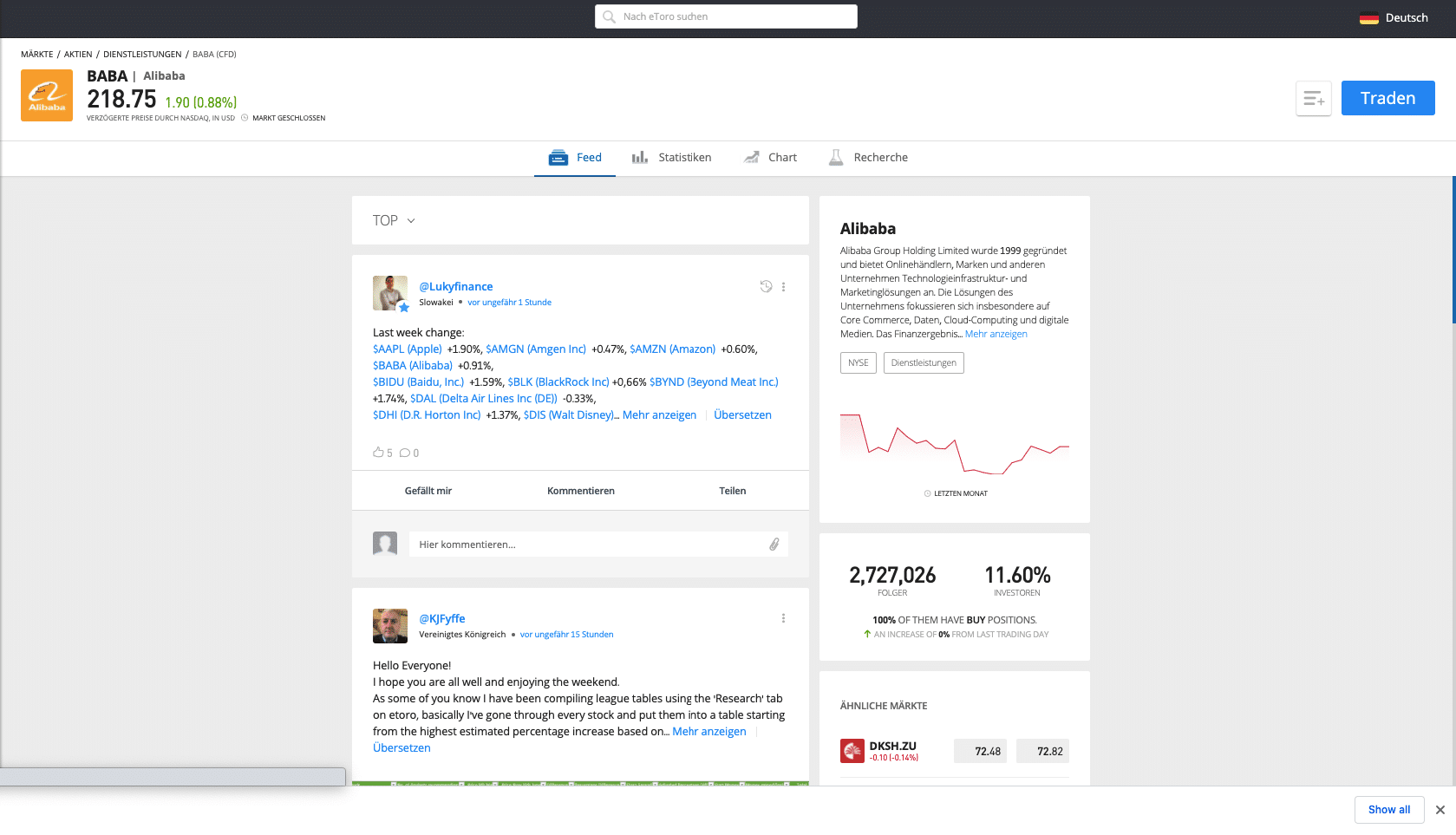Screen dimensions: 1456x835
Task: Click the blue Traden button
Action: tap(1387, 98)
